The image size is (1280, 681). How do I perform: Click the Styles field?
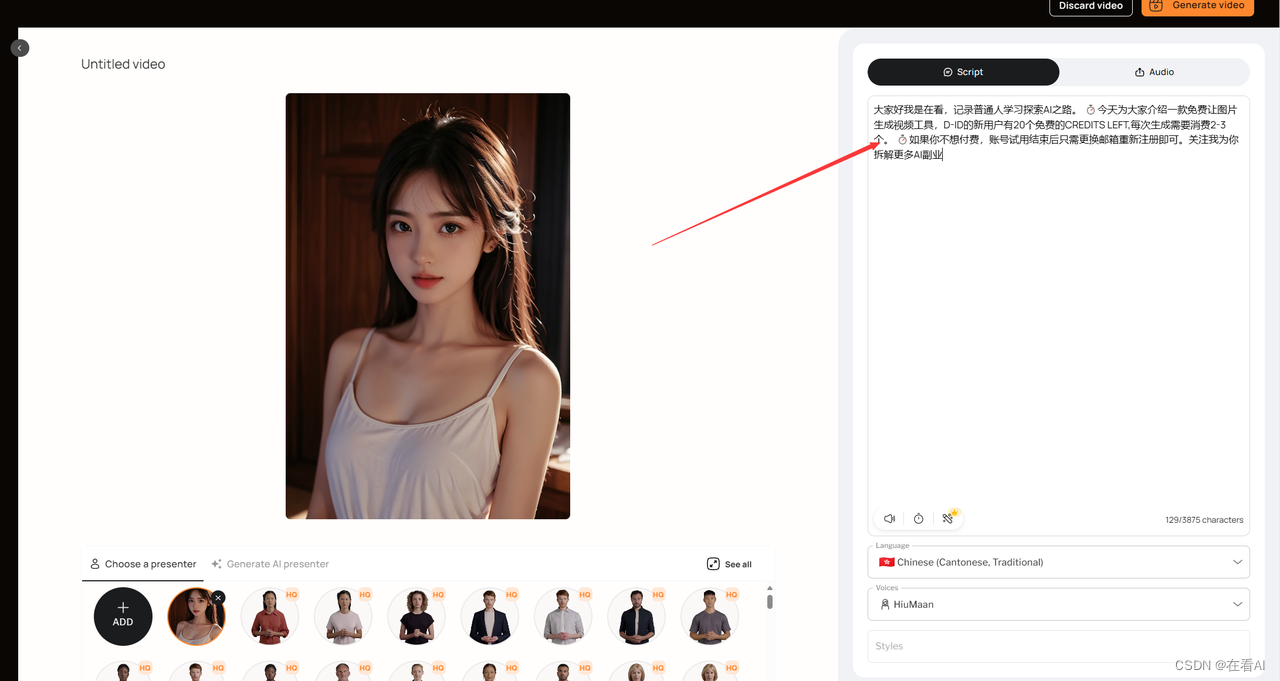click(x=1058, y=646)
